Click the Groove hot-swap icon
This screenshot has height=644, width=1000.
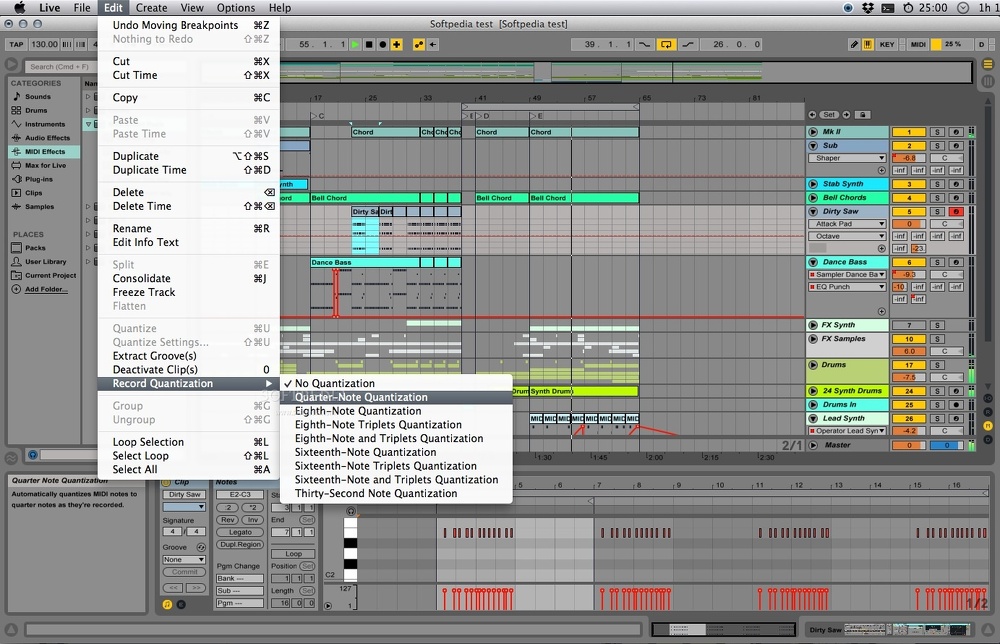[201, 547]
